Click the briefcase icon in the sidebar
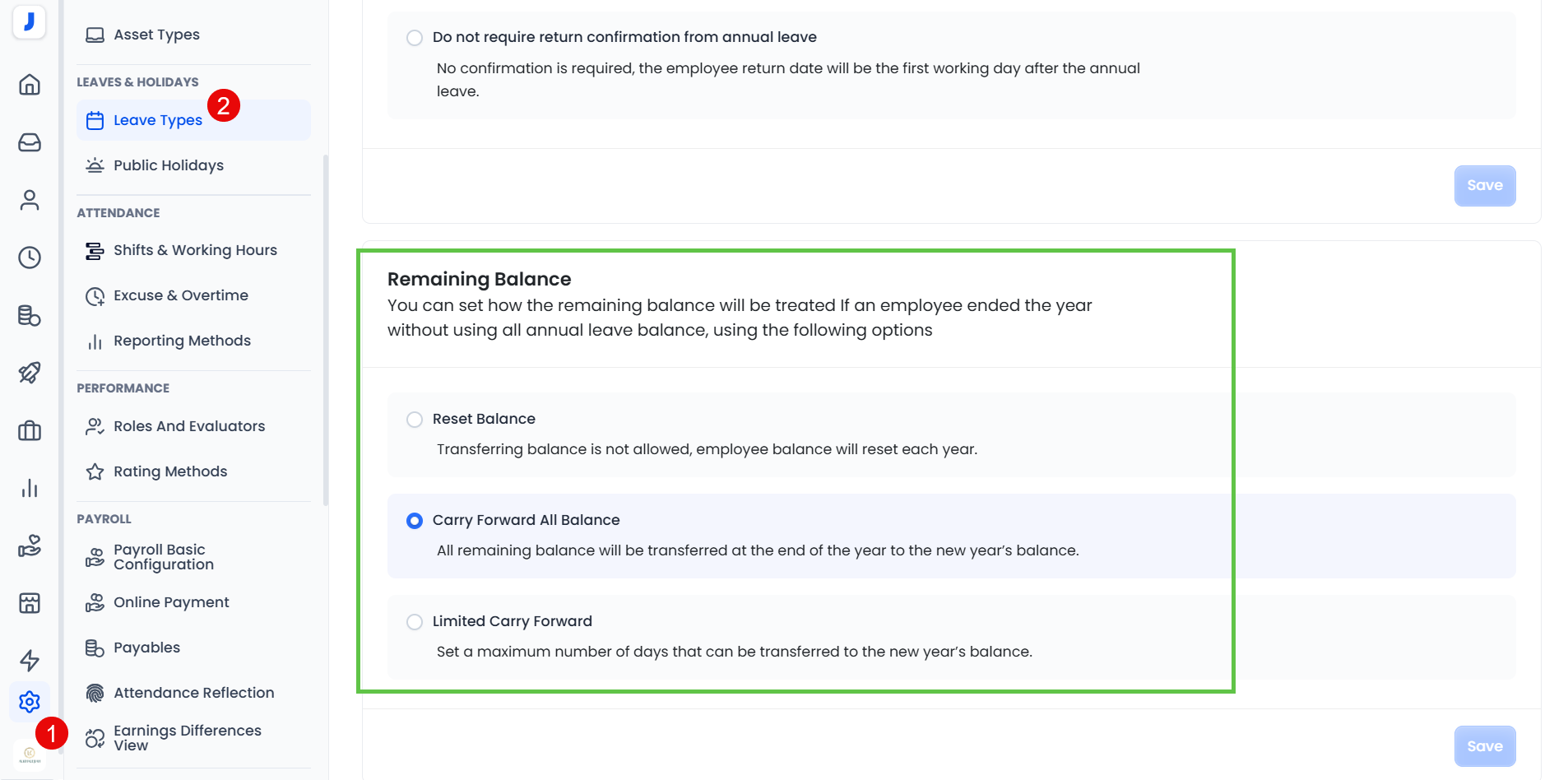Screen dimensions: 1568x780 click(30, 430)
